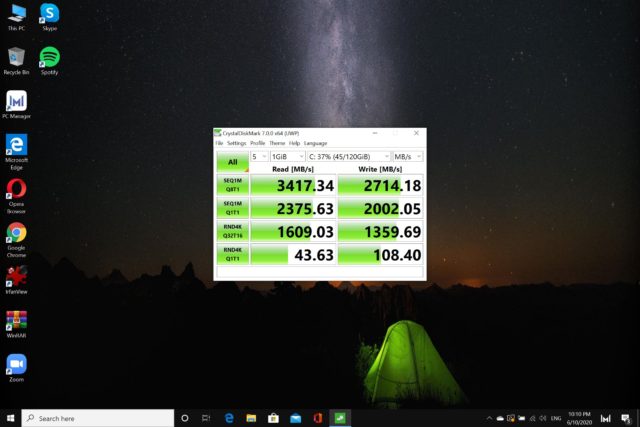
Task: Click the volume speaker tray icon
Action: [x=543, y=418]
